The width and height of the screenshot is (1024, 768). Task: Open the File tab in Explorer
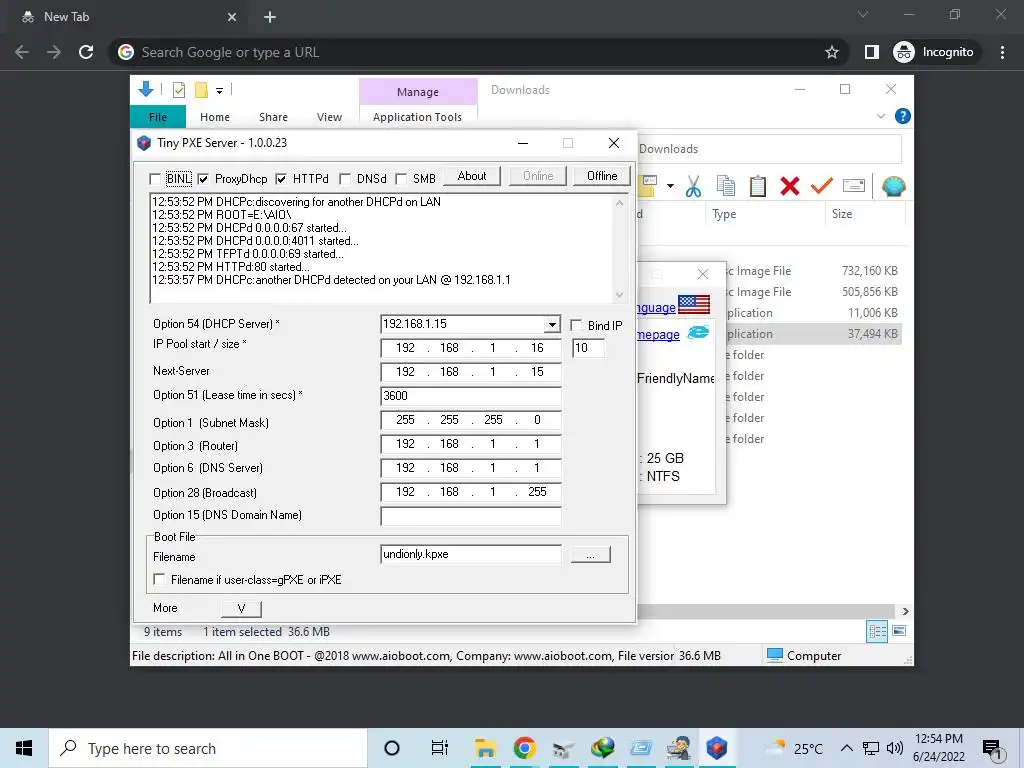click(x=158, y=117)
